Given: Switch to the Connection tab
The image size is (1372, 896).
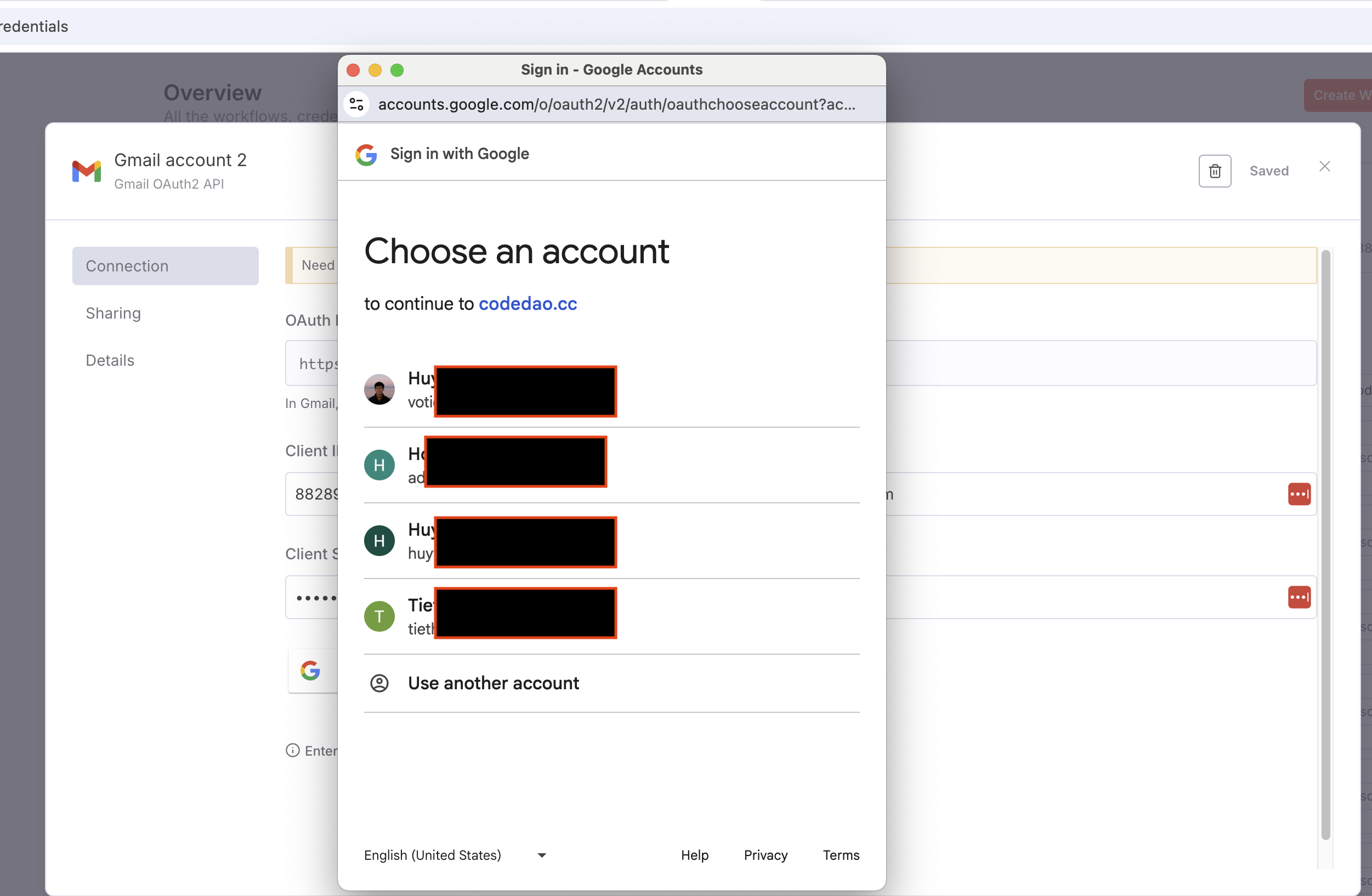Looking at the screenshot, I should [166, 266].
